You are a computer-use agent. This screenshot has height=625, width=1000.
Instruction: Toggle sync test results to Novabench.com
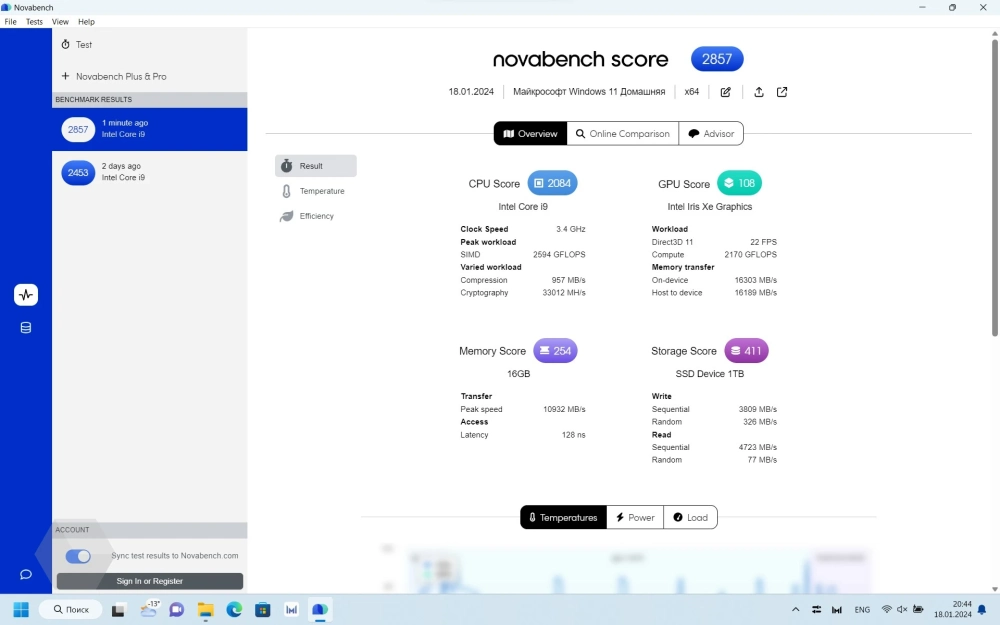click(x=78, y=556)
